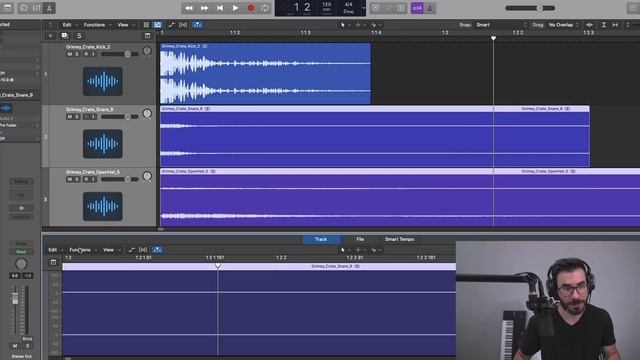The height and width of the screenshot is (360, 640).
Task: Adjust the Grimey_Crate_Snare_9 volume slider
Action: (x=120, y=117)
